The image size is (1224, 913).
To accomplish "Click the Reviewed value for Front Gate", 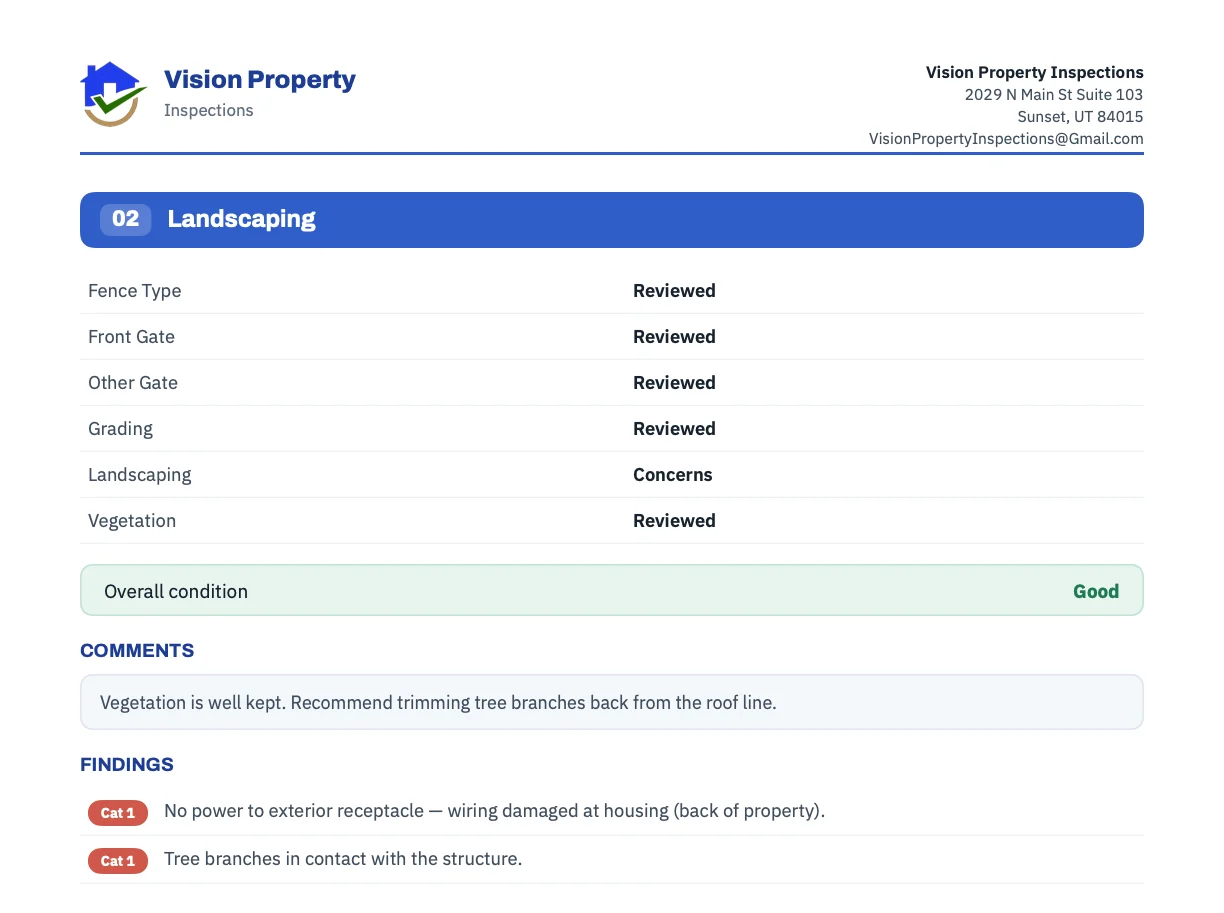I will [x=674, y=337].
